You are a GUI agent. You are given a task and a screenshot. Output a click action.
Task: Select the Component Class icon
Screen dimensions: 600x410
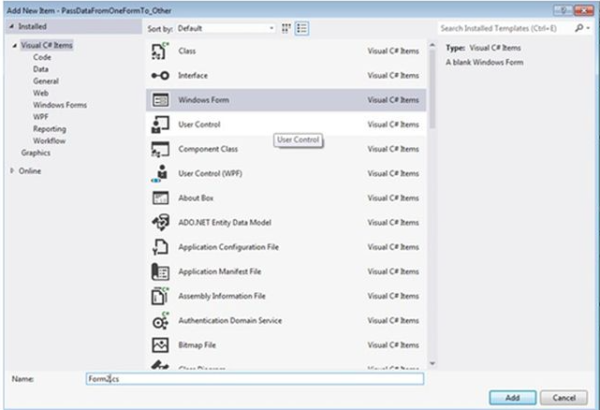(160, 149)
